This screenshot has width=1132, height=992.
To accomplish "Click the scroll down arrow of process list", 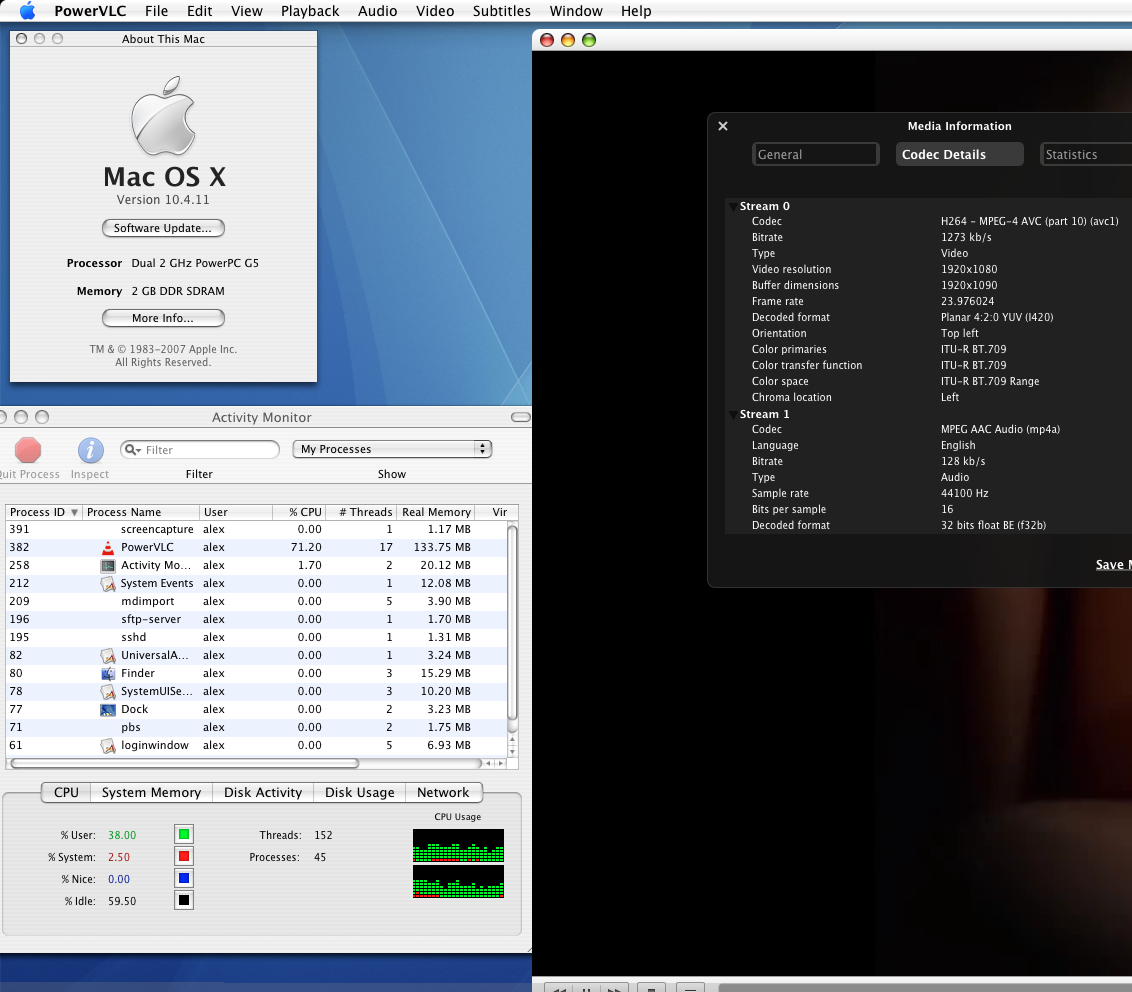I will click(x=513, y=752).
